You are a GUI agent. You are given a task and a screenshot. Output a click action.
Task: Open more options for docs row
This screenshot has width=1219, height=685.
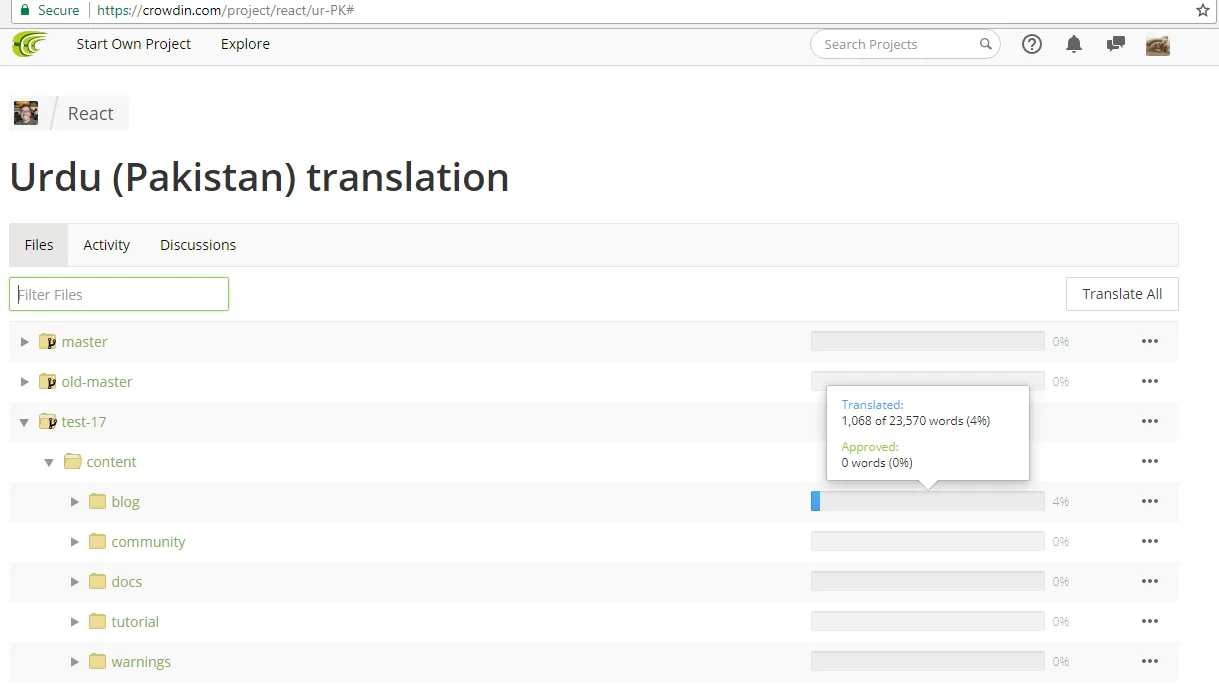(1150, 582)
